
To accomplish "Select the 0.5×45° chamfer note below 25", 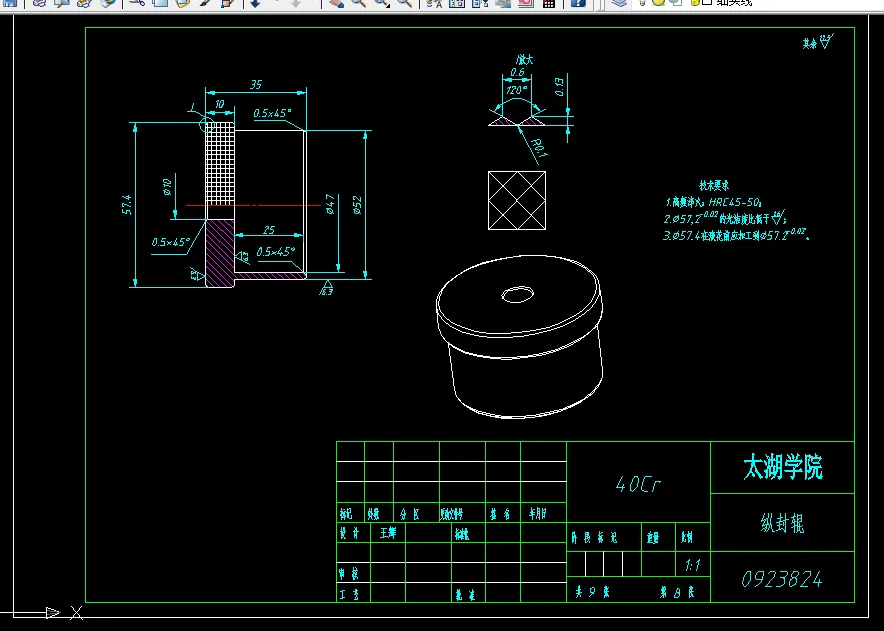I will tap(276, 252).
